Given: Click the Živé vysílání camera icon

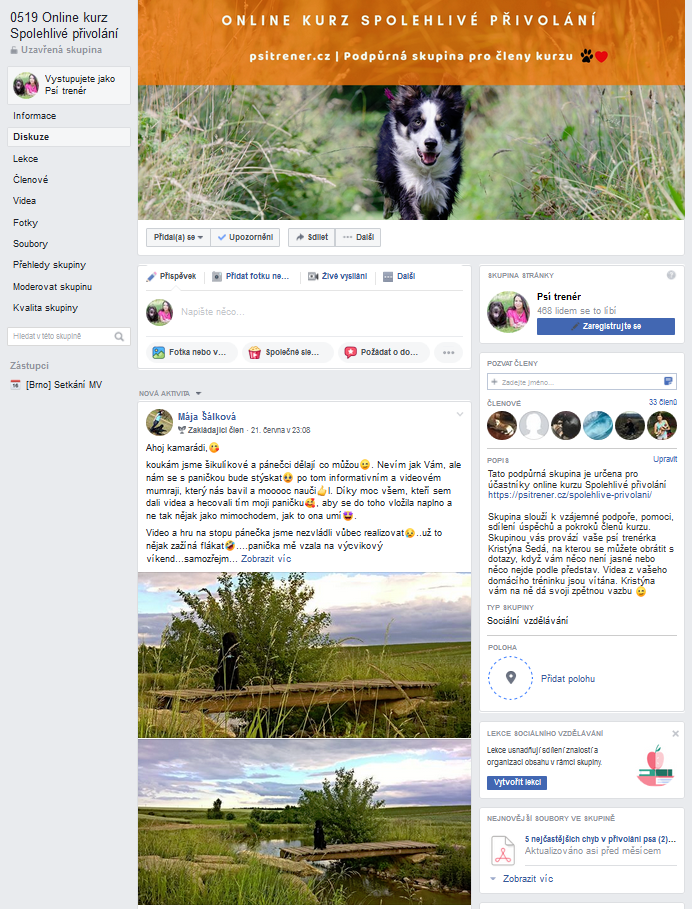Looking at the screenshot, I should (x=313, y=277).
